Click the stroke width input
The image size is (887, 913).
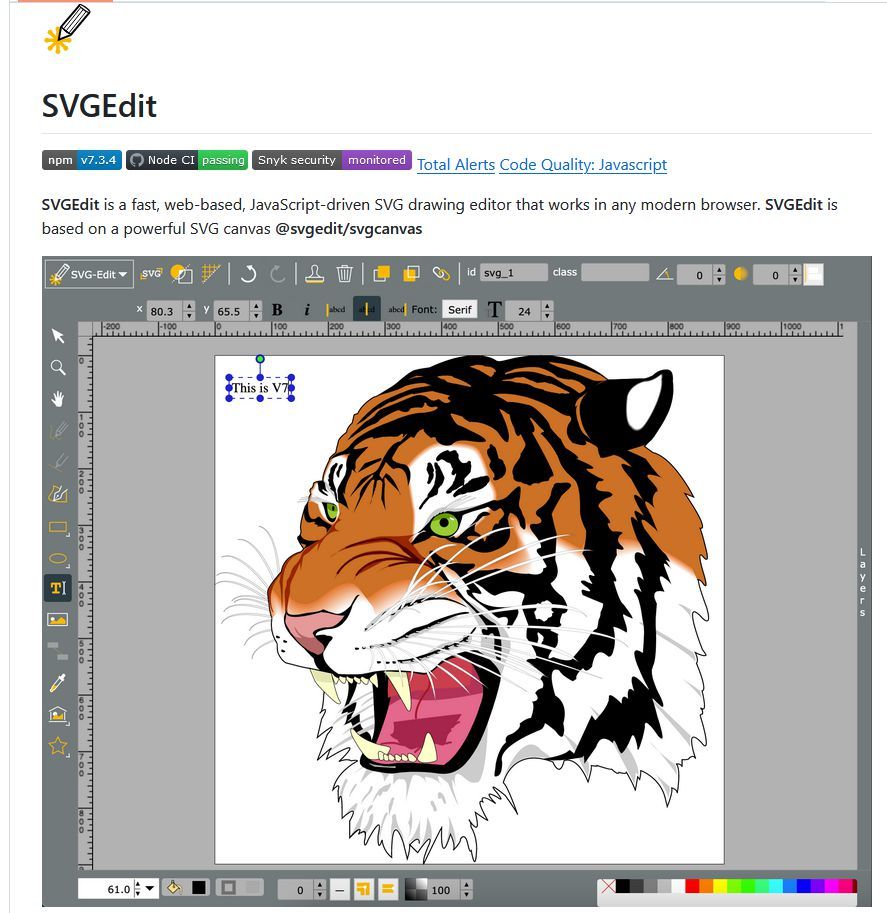(x=296, y=889)
